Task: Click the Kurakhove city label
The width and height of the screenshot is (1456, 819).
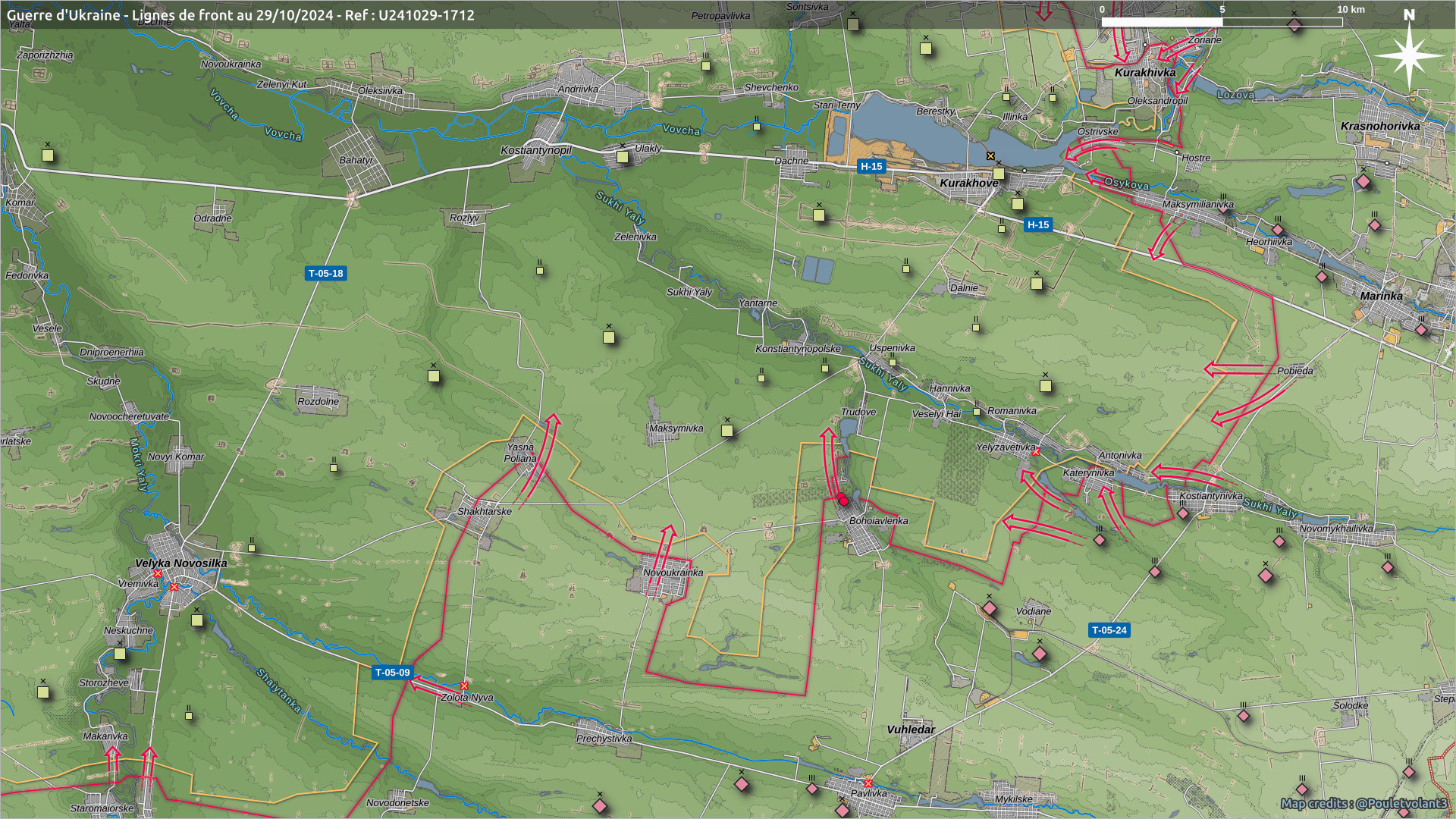Action: click(x=968, y=183)
